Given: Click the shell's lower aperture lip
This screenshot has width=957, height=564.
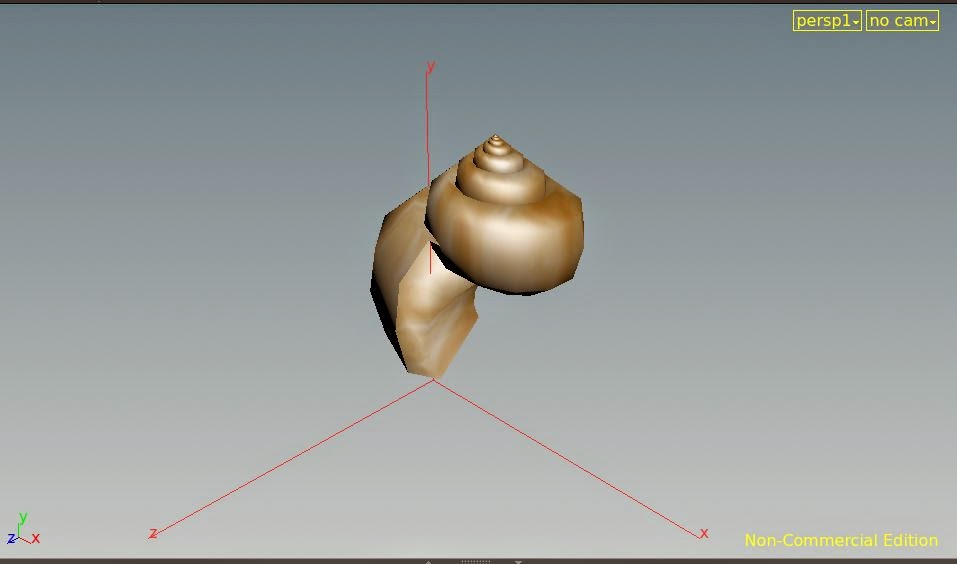Looking at the screenshot, I should pyautogui.click(x=425, y=350).
